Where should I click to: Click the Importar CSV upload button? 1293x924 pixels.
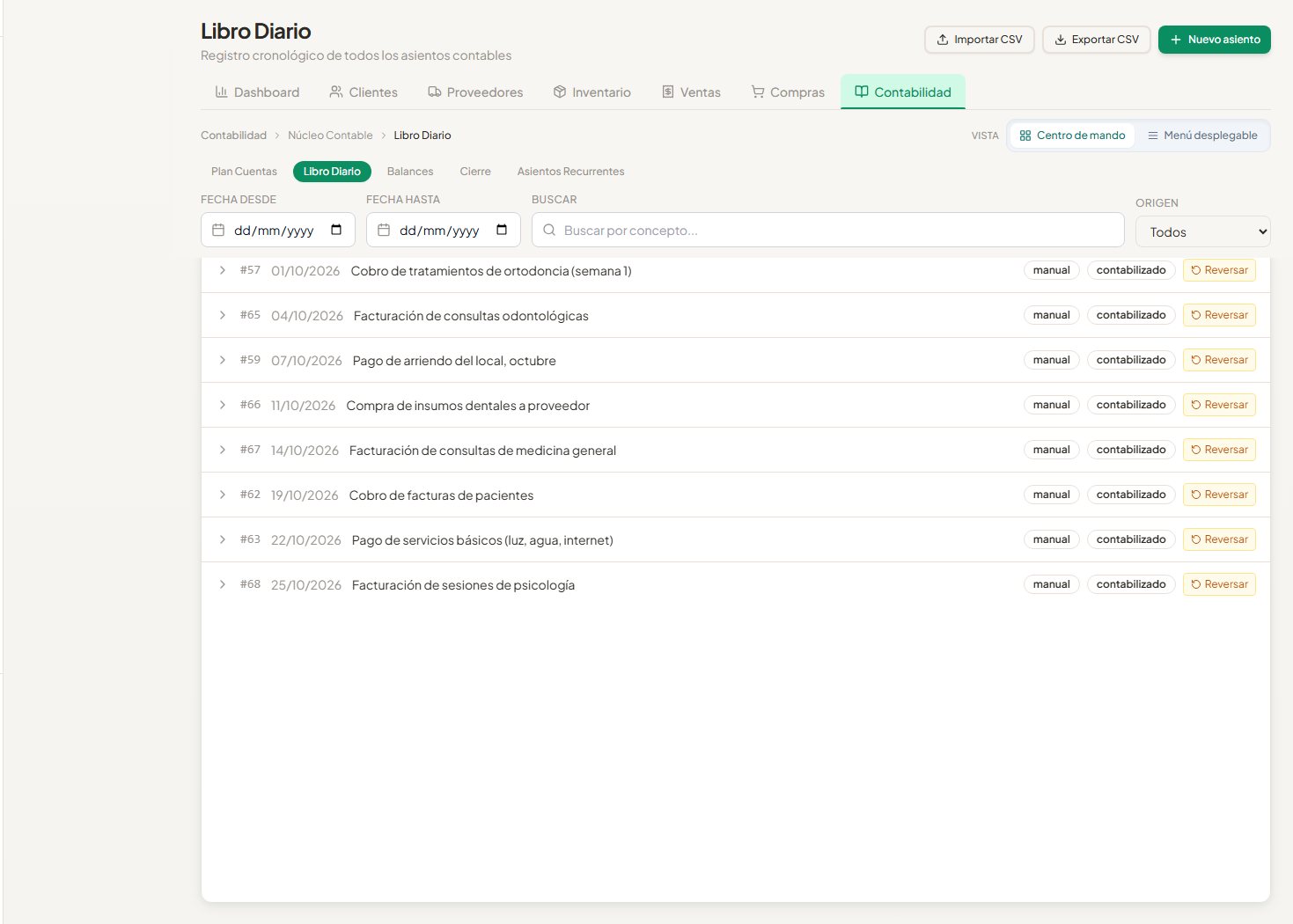pos(979,40)
